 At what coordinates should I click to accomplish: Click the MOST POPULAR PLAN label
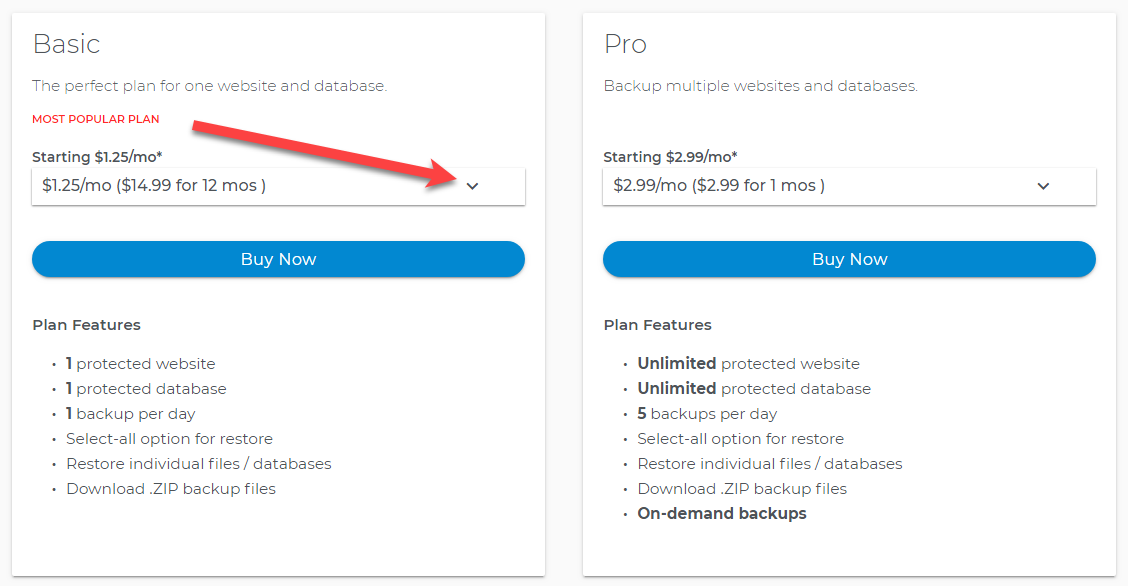click(95, 118)
